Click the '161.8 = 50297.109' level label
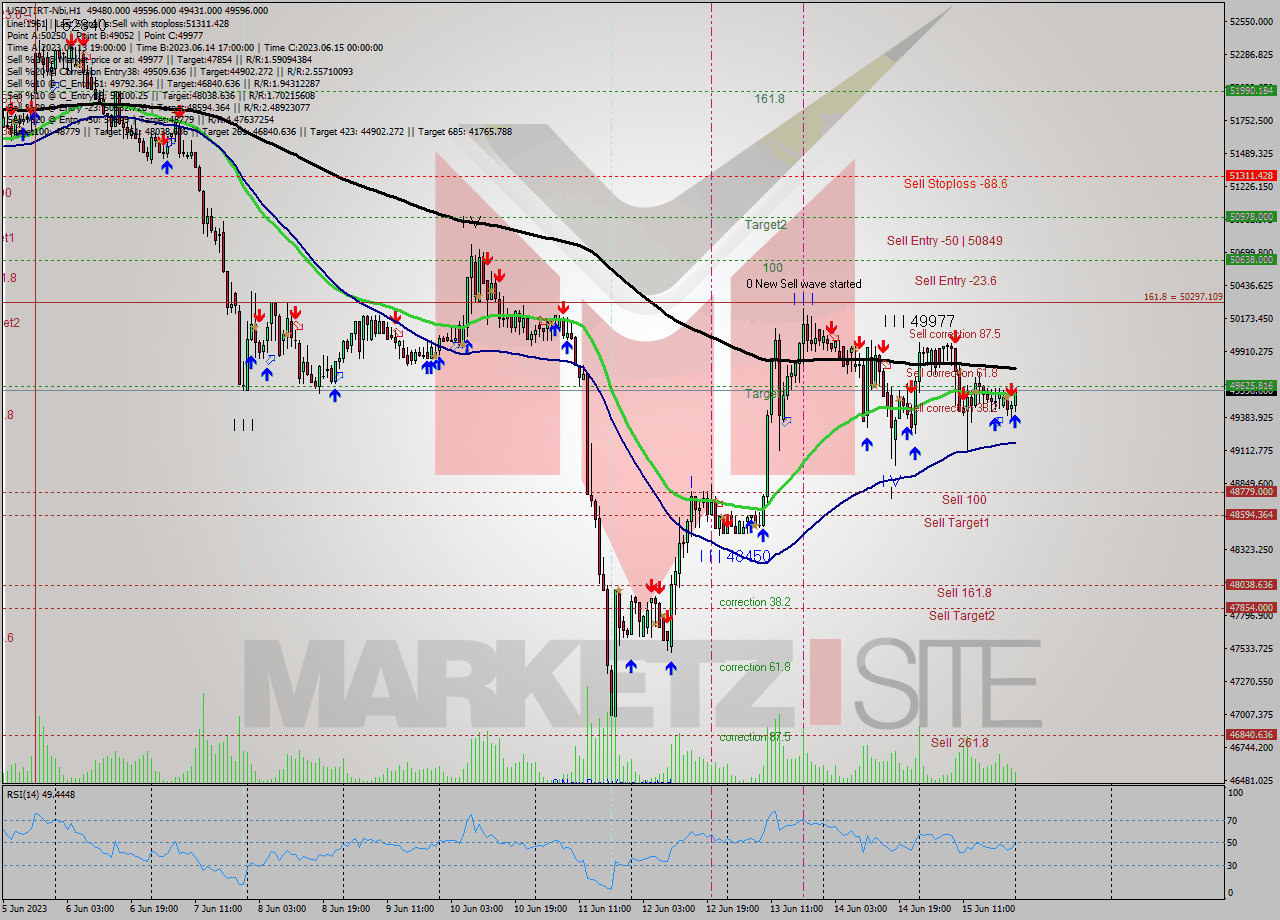This screenshot has height=920, width=1280. pyautogui.click(x=1184, y=297)
